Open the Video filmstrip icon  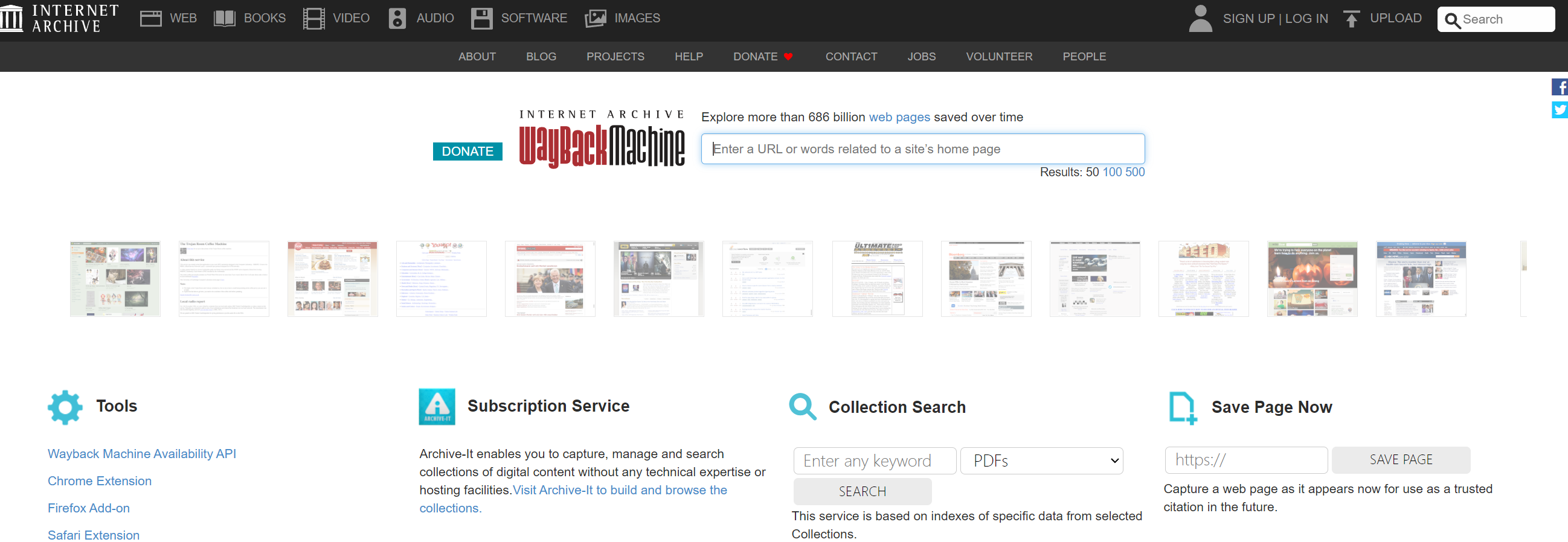point(313,18)
